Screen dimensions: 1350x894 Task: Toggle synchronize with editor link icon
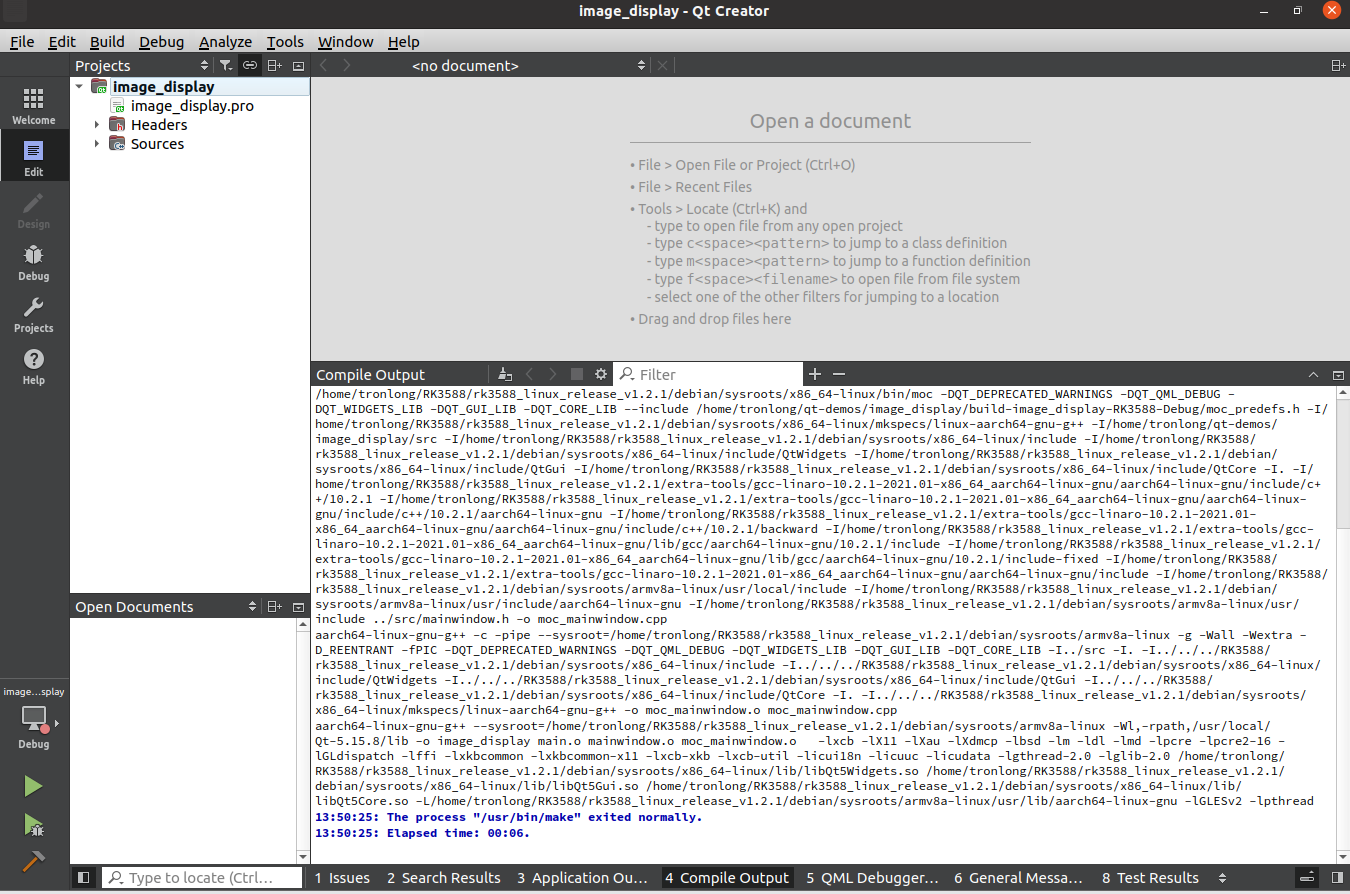click(x=250, y=66)
